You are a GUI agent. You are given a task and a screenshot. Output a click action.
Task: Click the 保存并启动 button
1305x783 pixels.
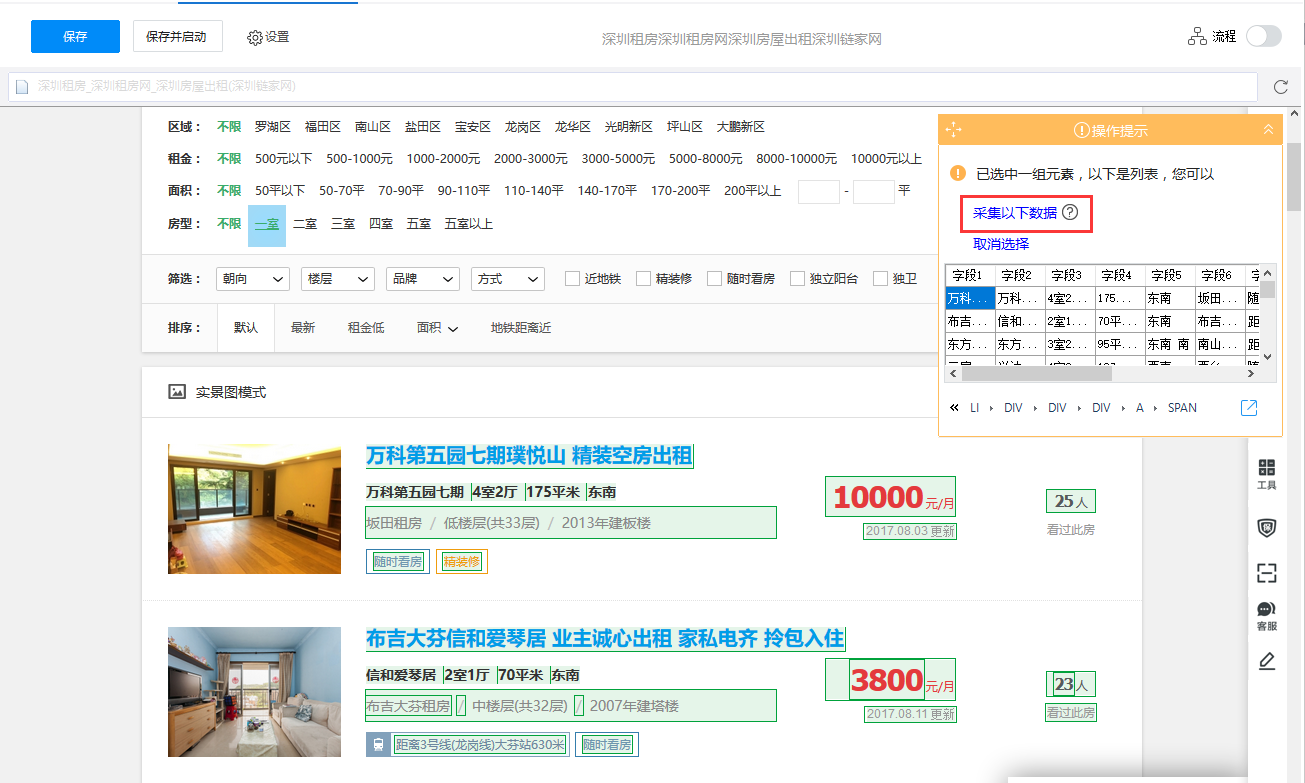click(177, 36)
